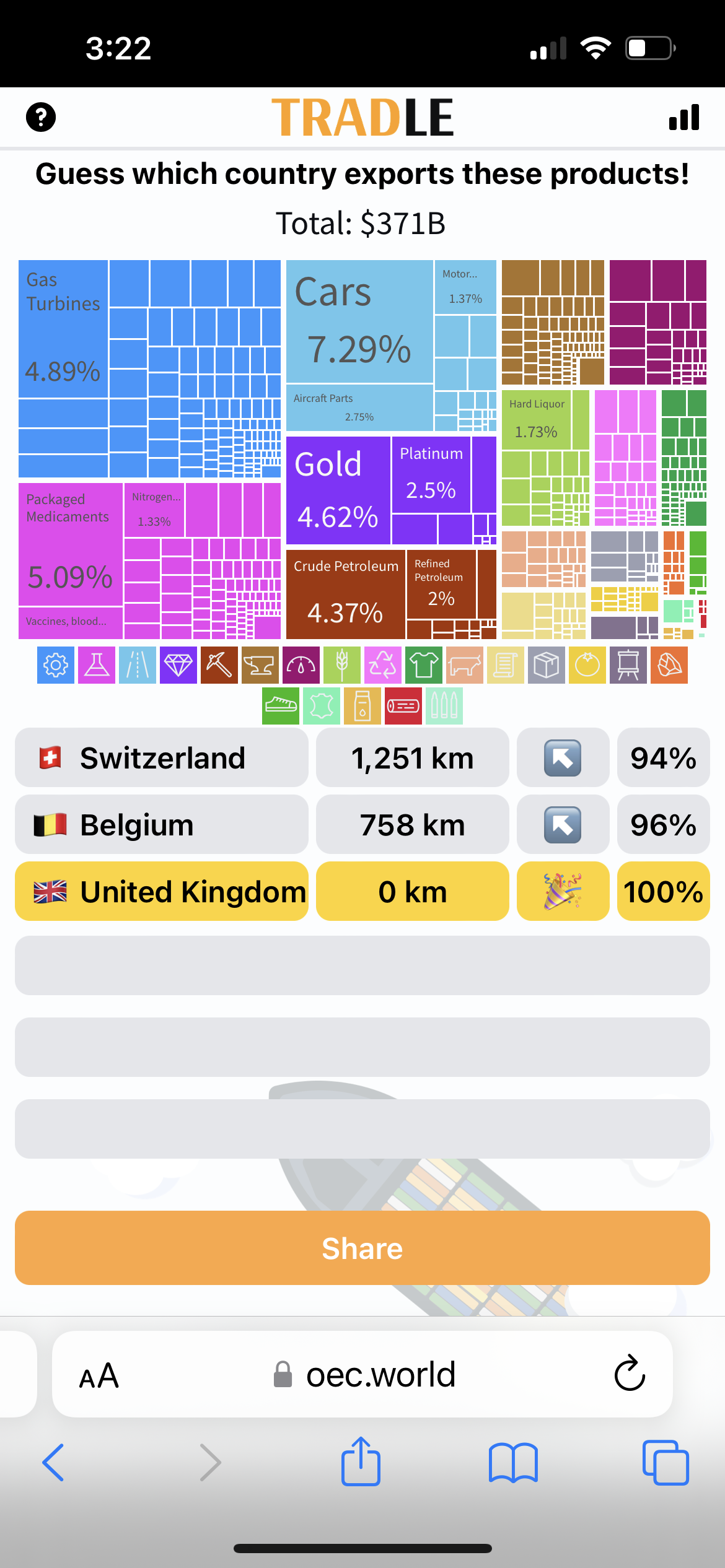Select the anvil Metals category icon
Screen dimensions: 725x1568
pos(260,665)
